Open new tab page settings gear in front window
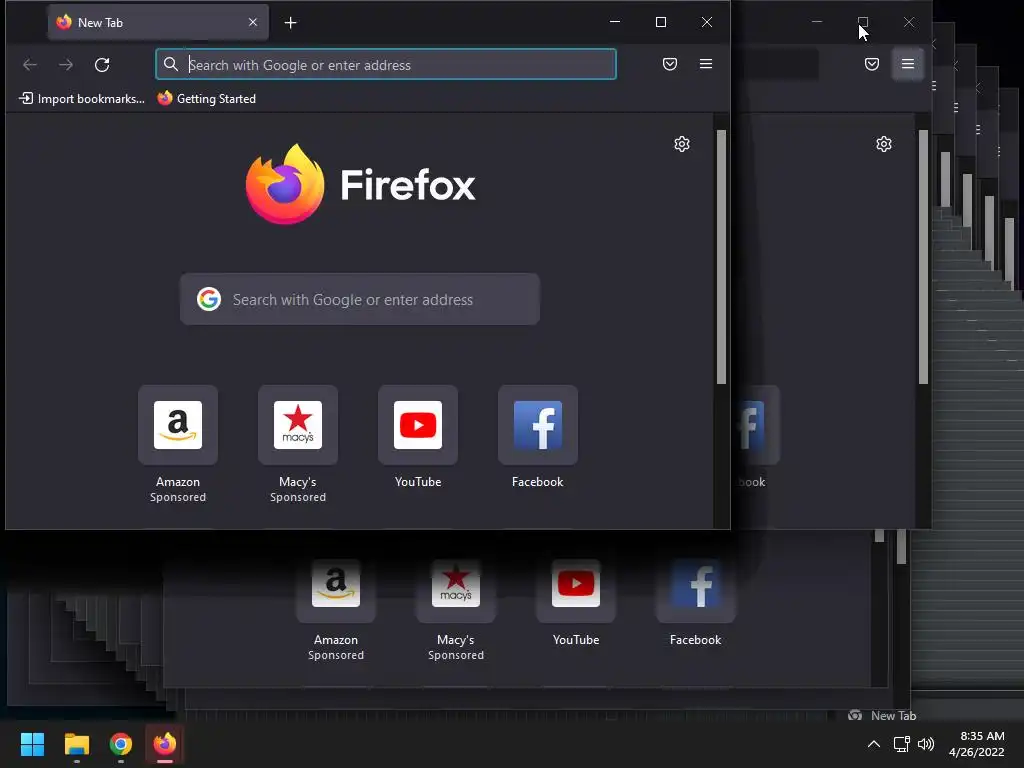Screen dimensions: 1024x768 coord(682,144)
